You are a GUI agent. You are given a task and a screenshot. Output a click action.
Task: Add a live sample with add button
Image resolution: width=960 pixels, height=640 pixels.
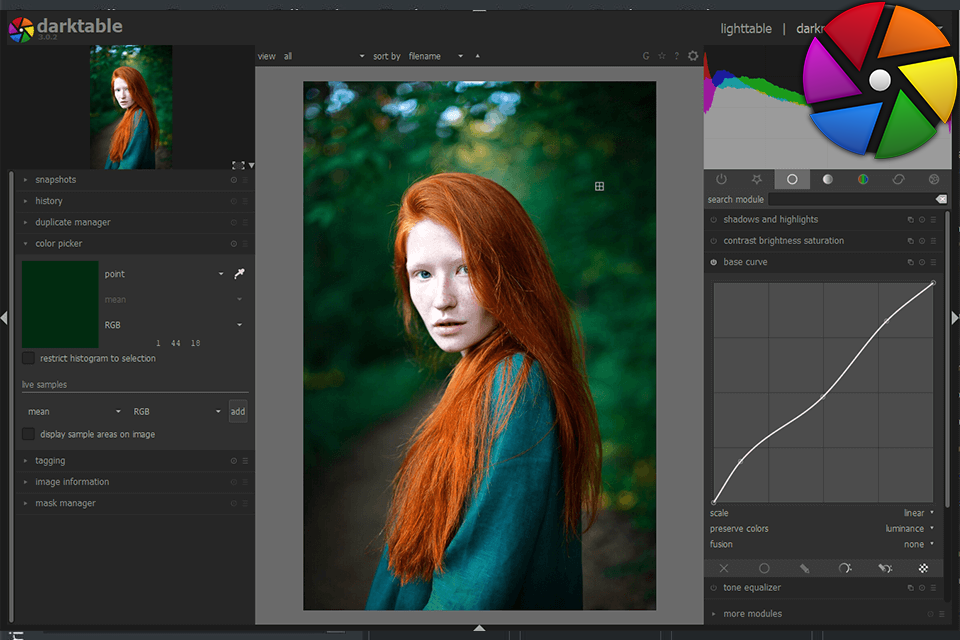pos(238,412)
